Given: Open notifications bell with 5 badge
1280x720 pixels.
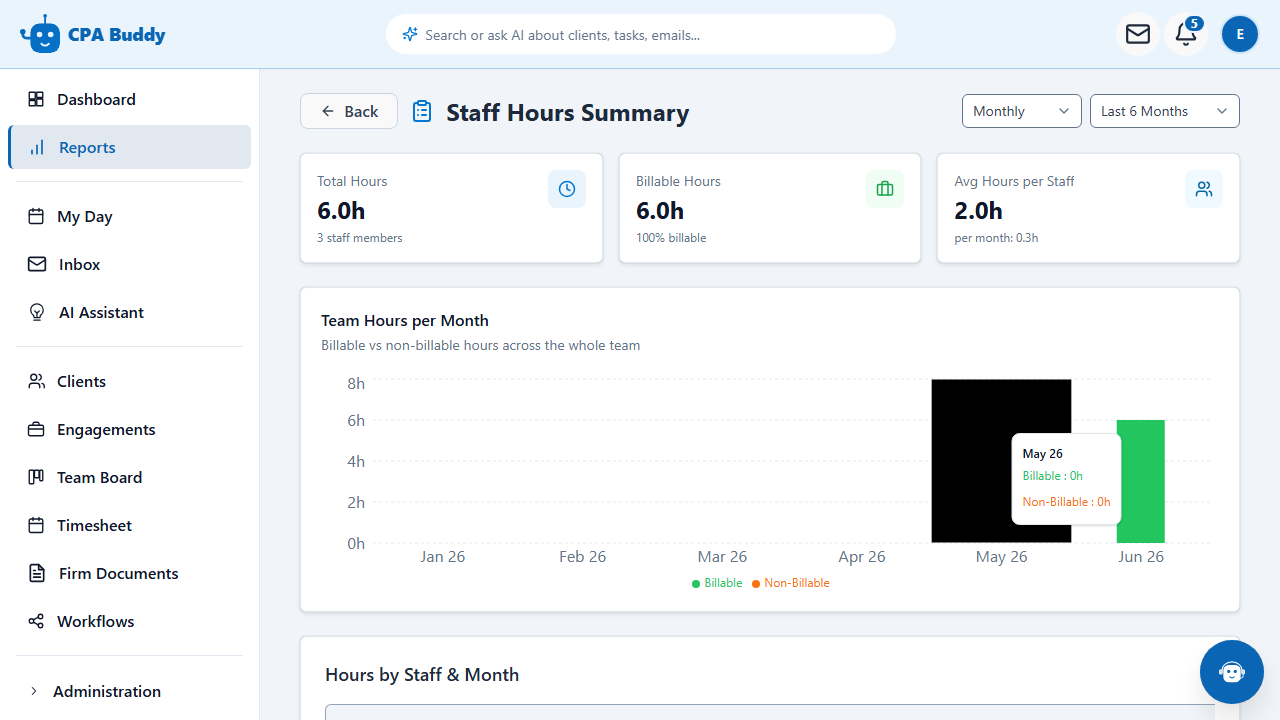Looking at the screenshot, I should 1186,34.
